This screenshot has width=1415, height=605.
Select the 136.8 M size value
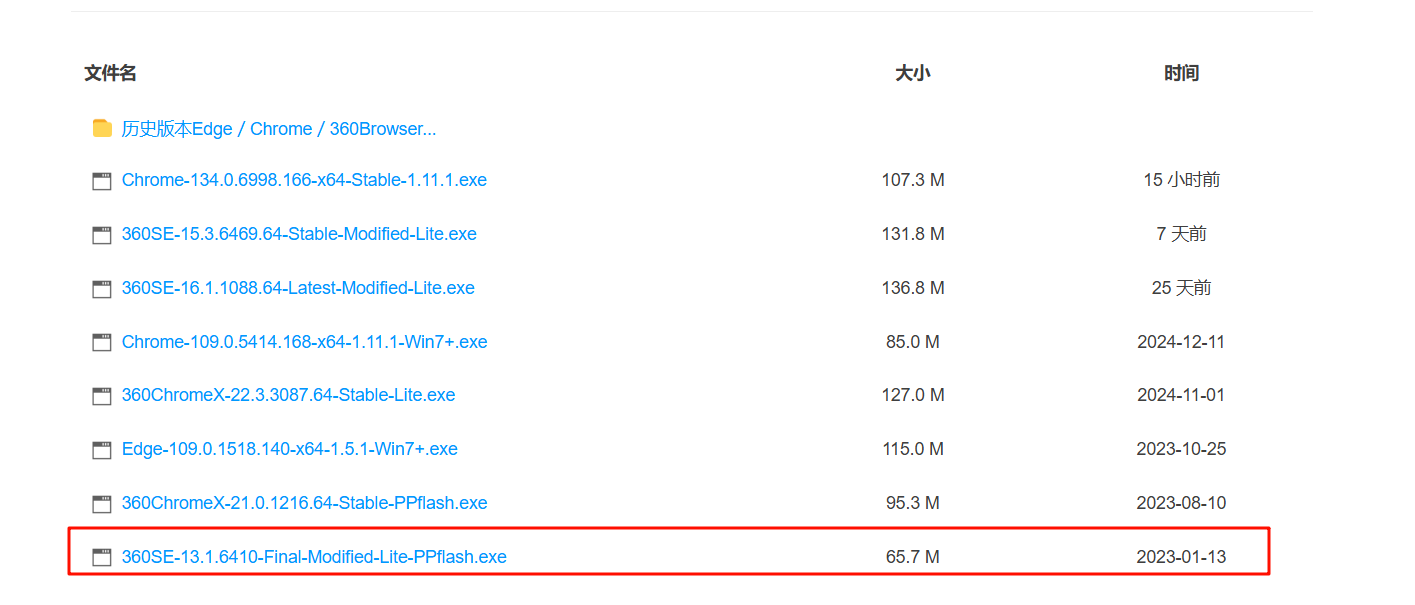(913, 288)
